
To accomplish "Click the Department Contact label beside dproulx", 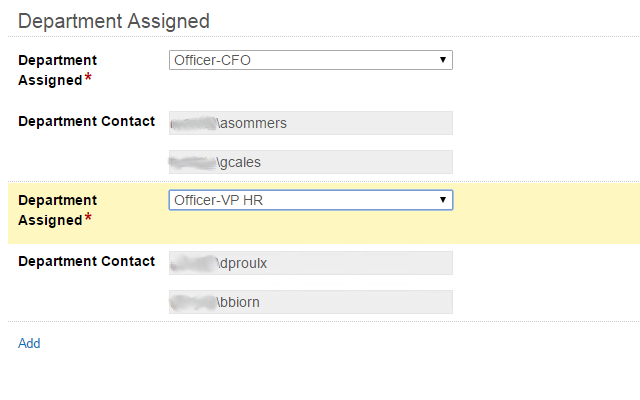I will click(86, 261).
